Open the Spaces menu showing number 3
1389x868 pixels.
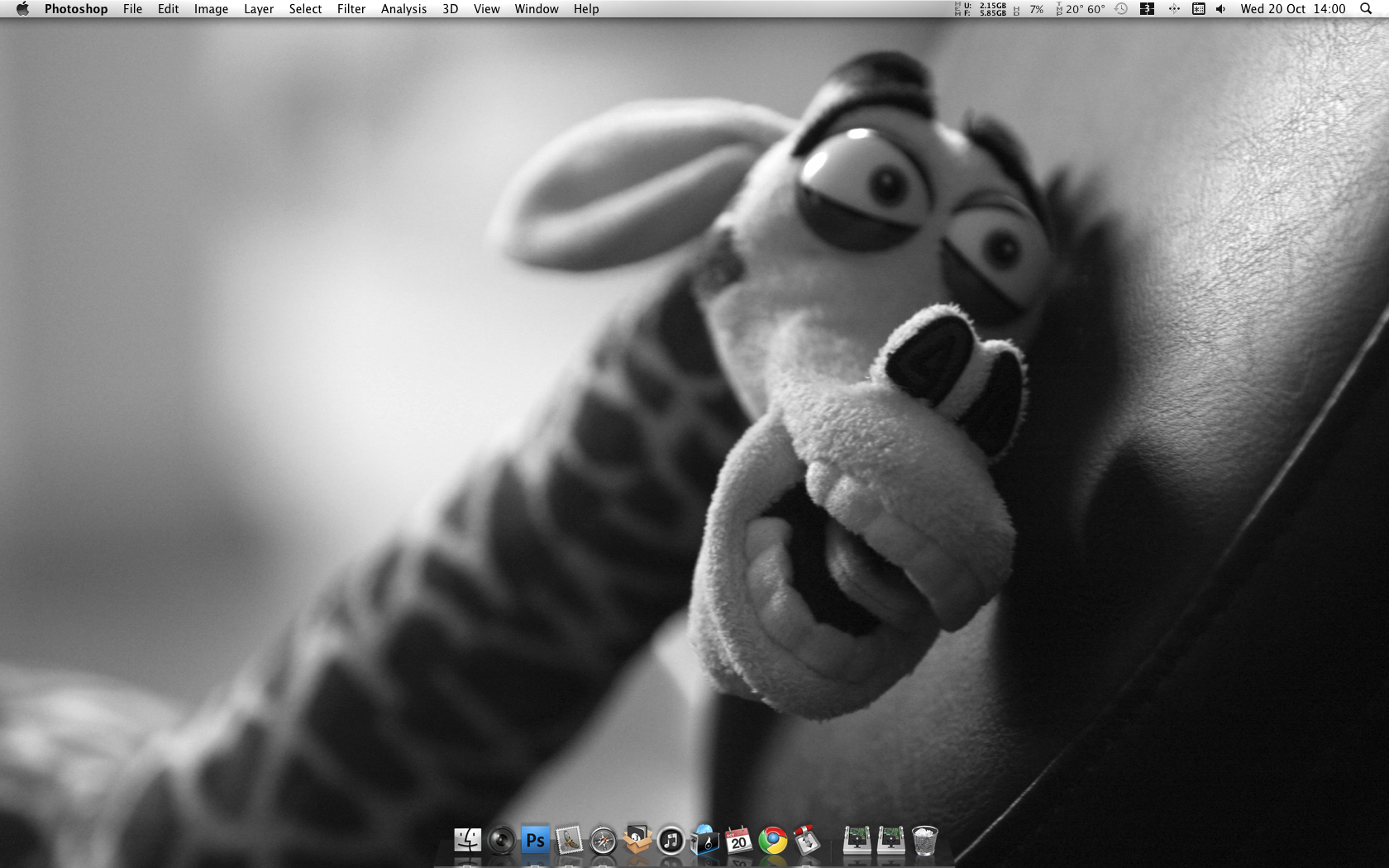[x=1147, y=9]
